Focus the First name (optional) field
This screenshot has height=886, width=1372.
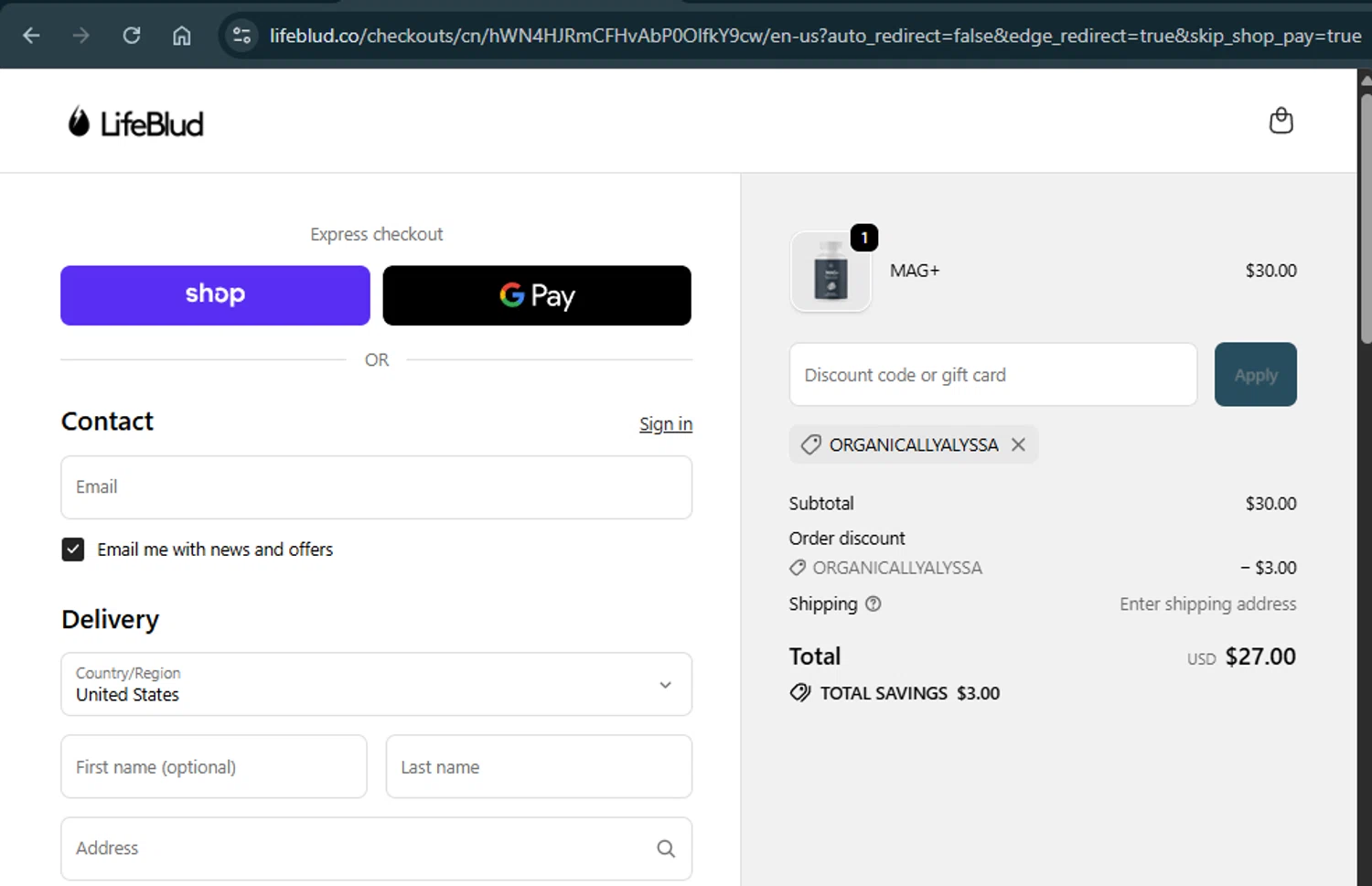point(214,767)
